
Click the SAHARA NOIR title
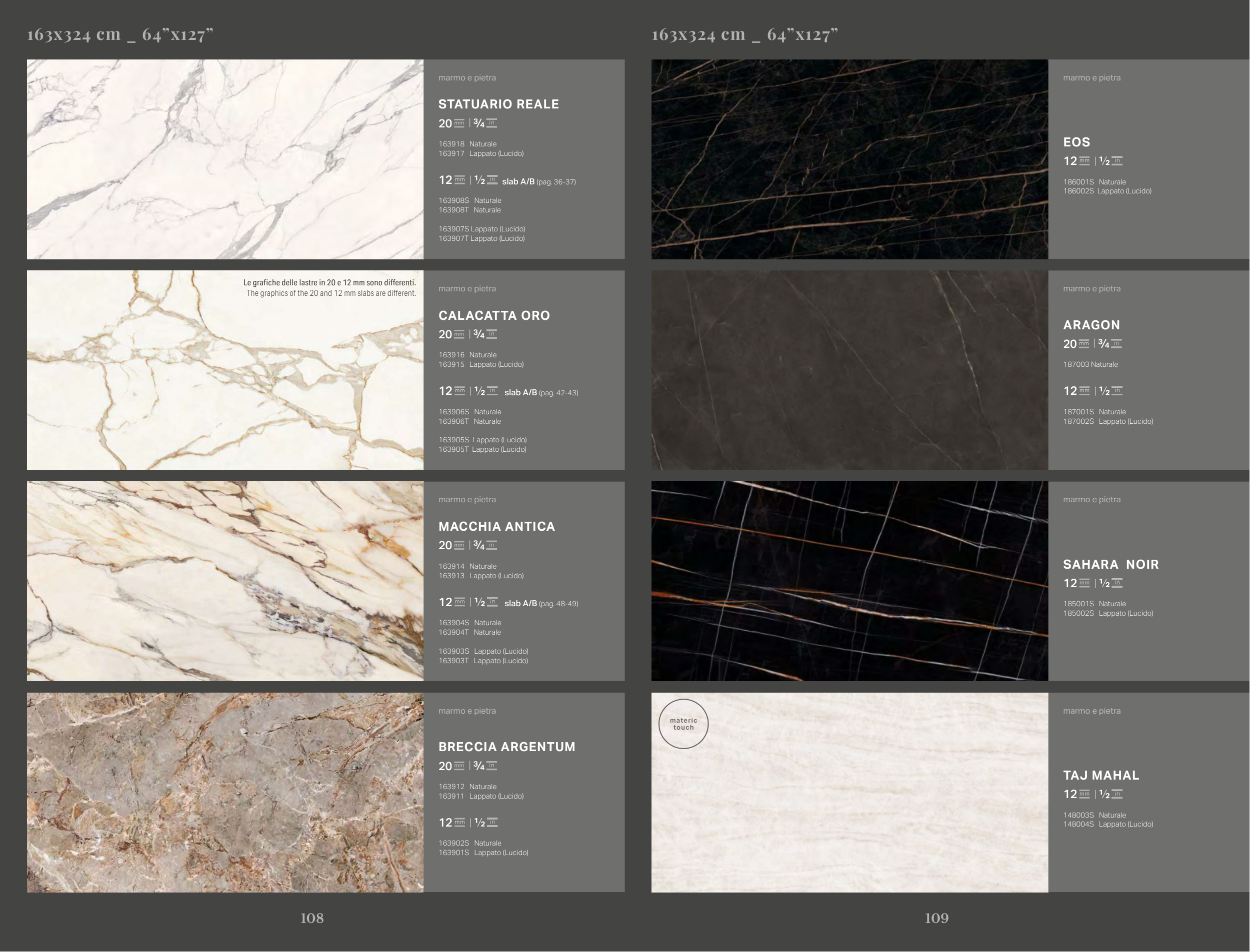click(1110, 564)
